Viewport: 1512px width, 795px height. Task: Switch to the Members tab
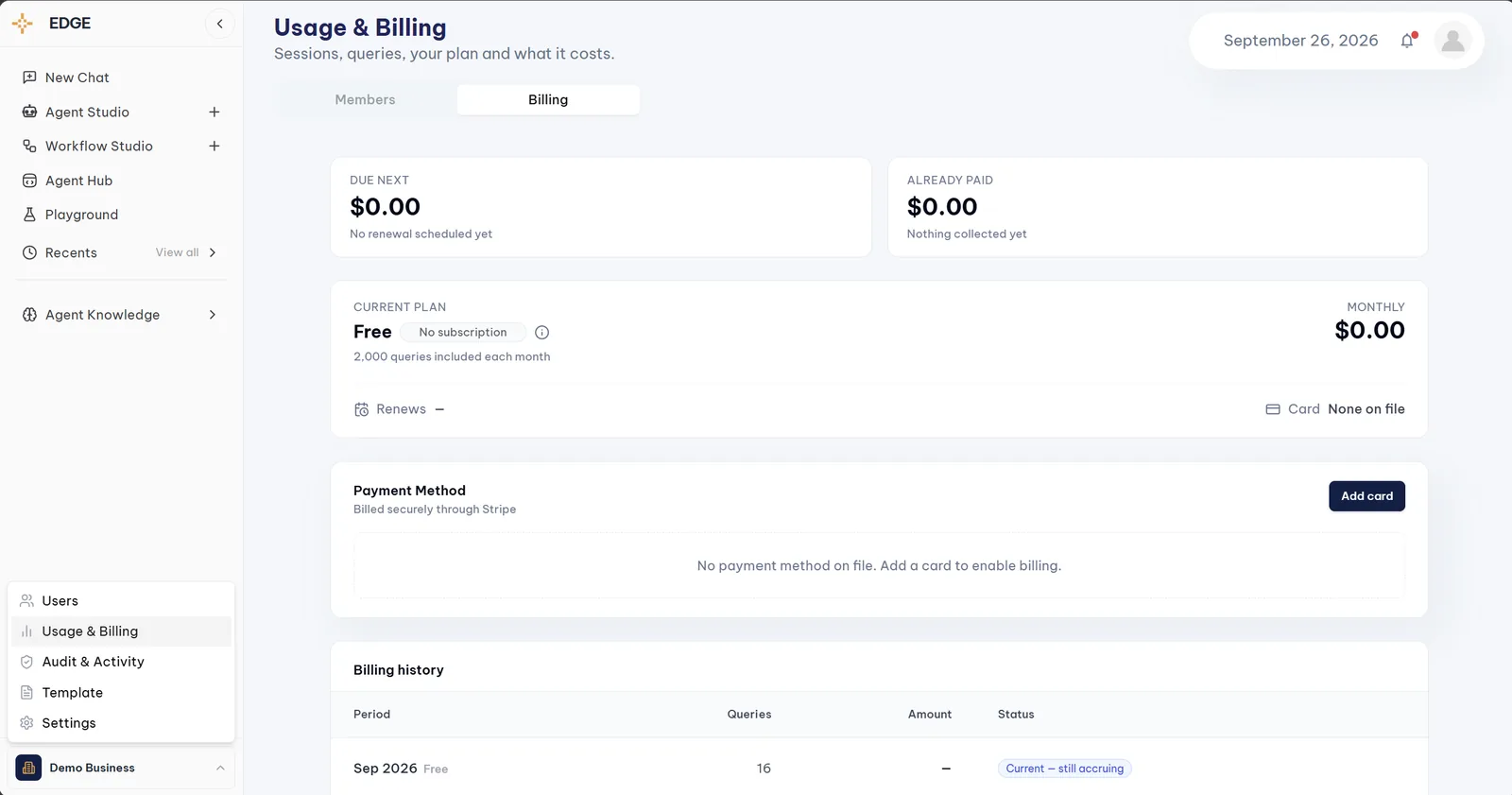[366, 100]
